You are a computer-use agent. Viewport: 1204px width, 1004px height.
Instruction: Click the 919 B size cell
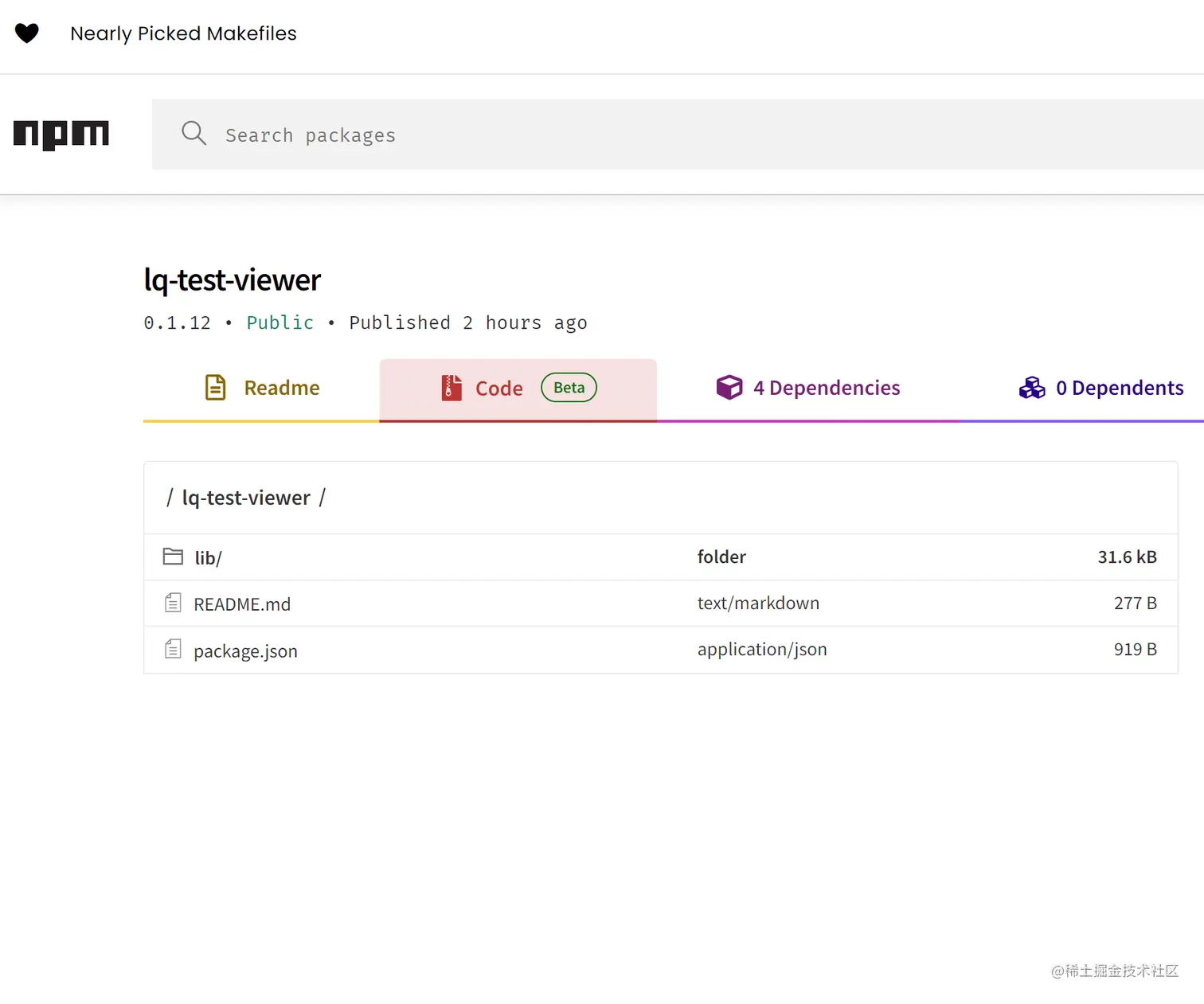pos(1135,650)
